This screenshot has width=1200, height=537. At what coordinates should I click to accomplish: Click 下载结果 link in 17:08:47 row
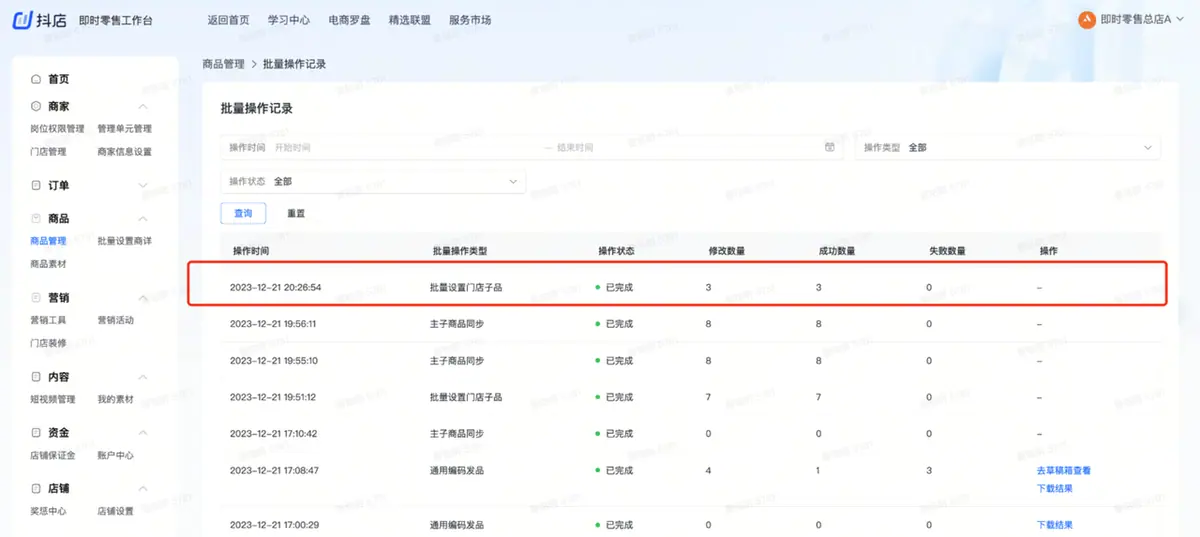coord(1055,488)
